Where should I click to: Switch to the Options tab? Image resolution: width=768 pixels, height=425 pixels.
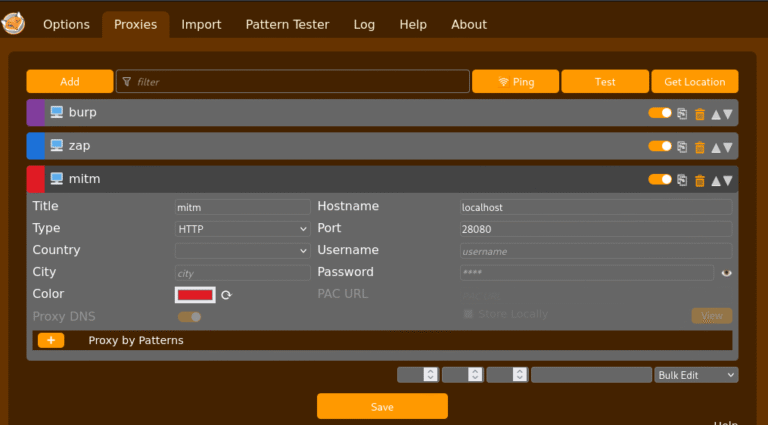point(66,24)
